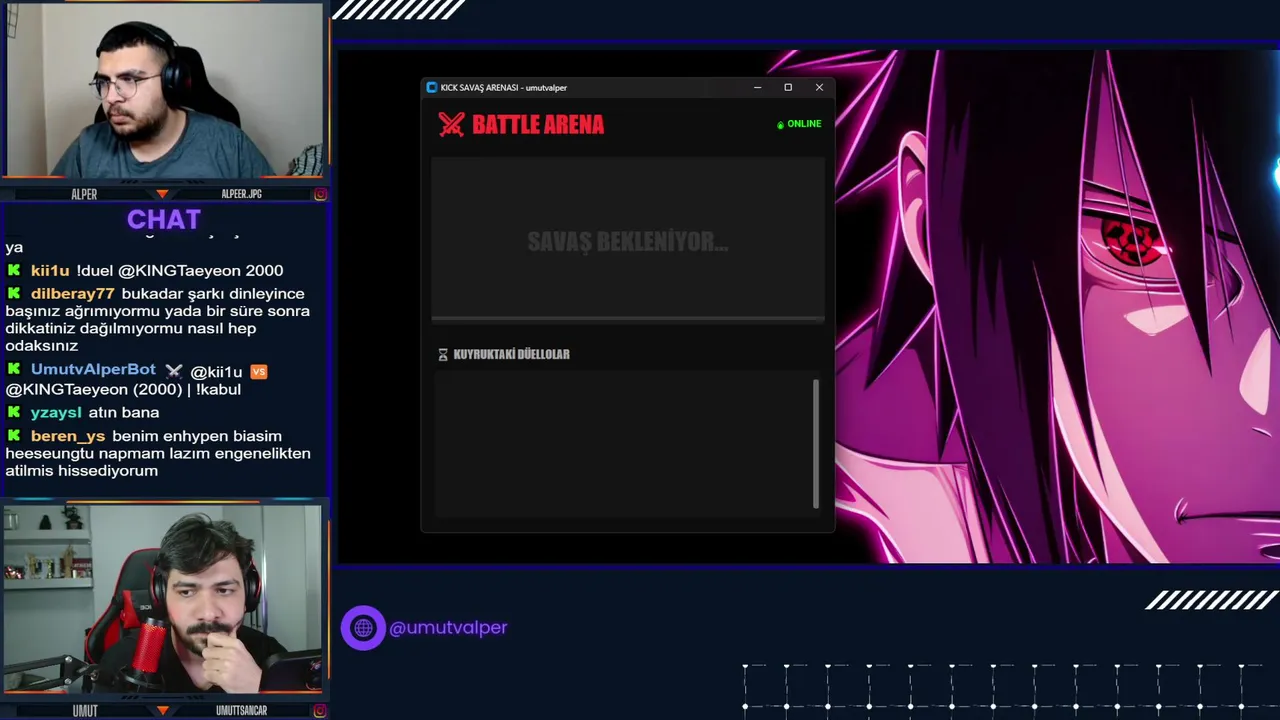Click Kick badge next to beren_ys

(14, 435)
